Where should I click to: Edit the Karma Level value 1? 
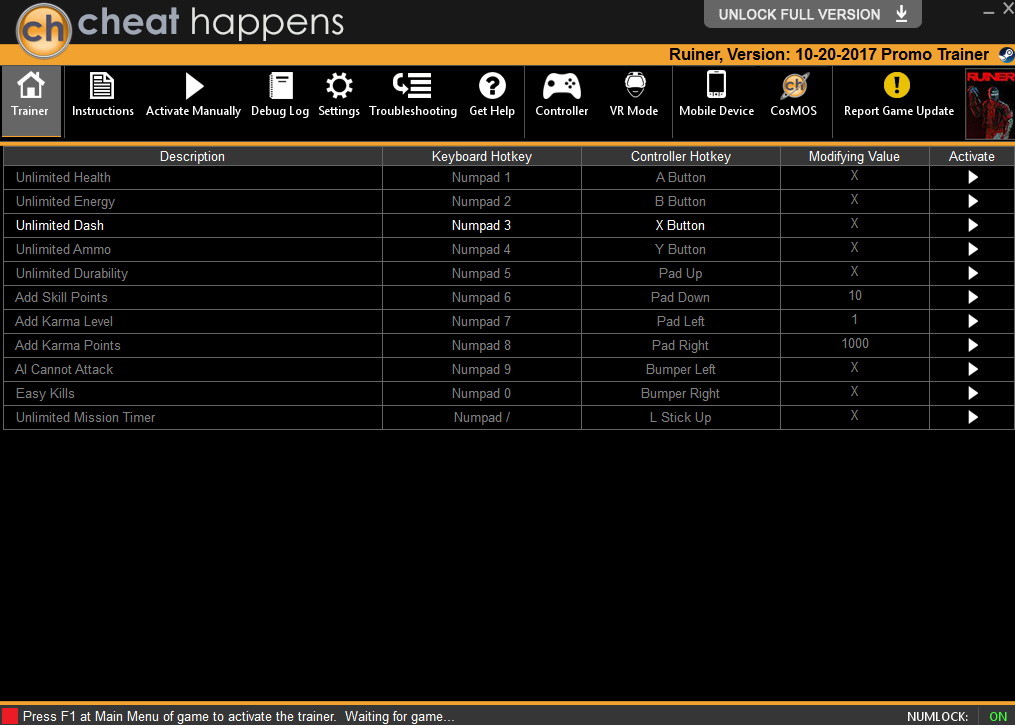point(854,320)
